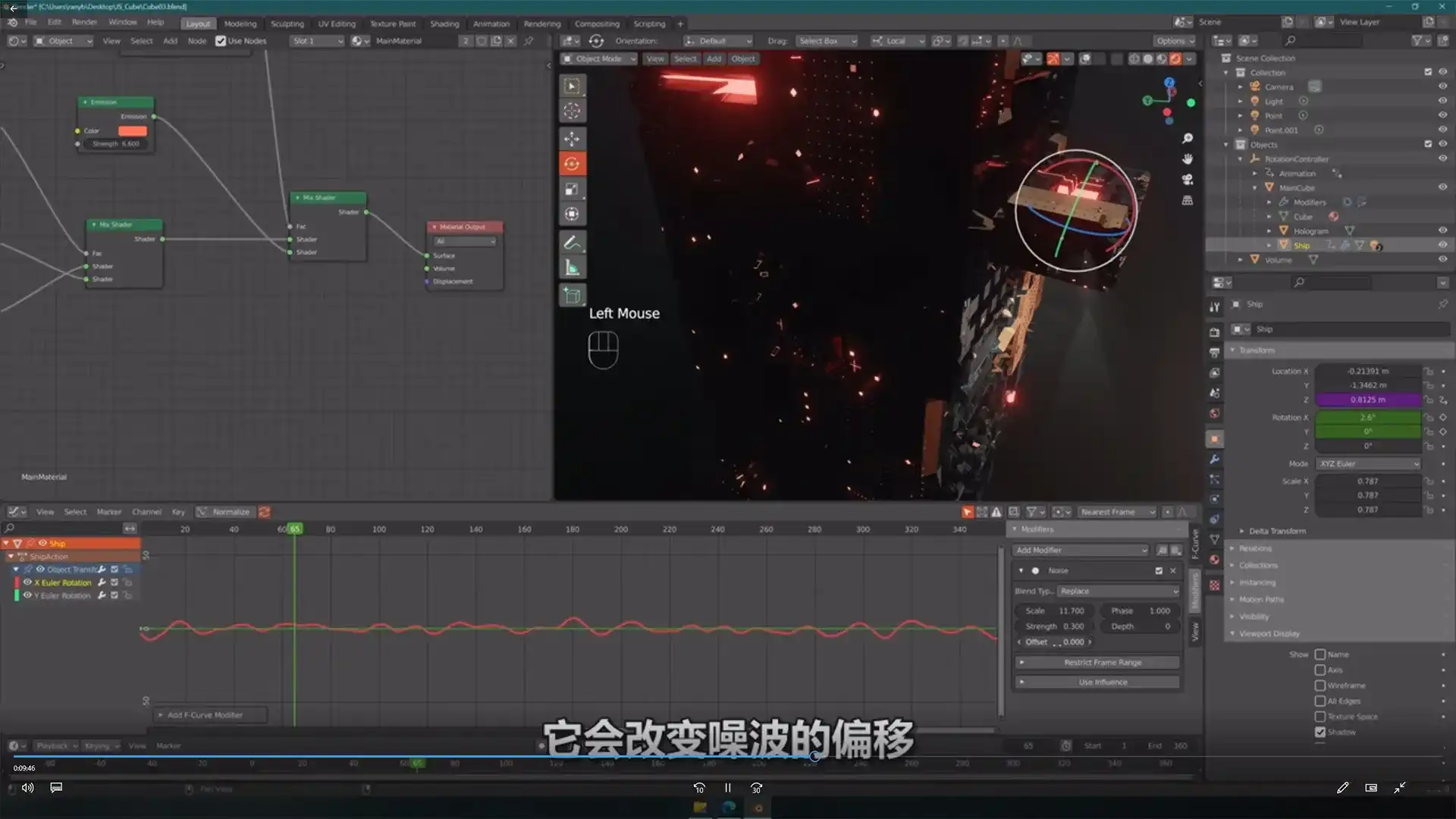Image resolution: width=1456 pixels, height=819 pixels.
Task: Select the Annotate tool
Action: coord(572,242)
